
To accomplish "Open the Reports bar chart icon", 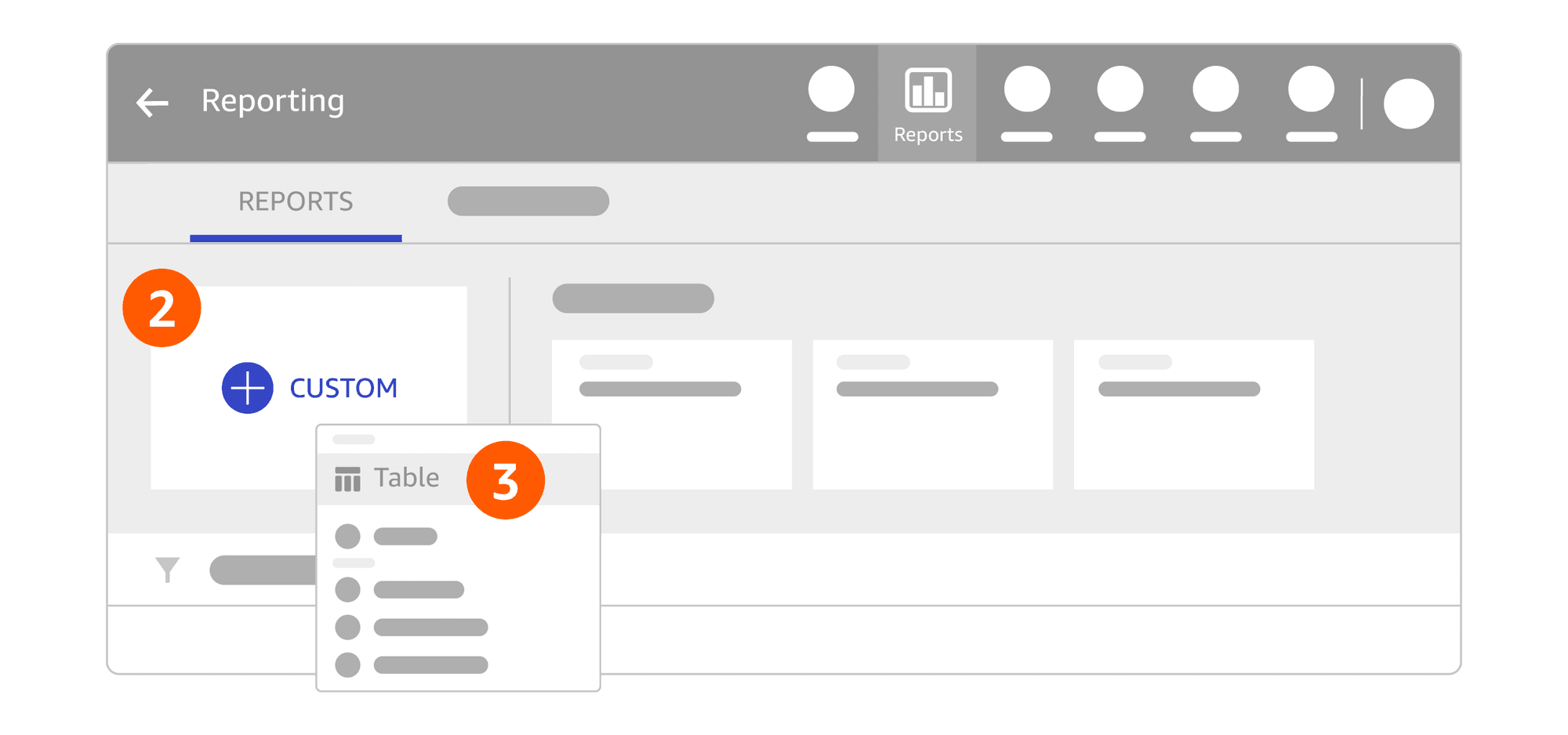I will pyautogui.click(x=927, y=89).
